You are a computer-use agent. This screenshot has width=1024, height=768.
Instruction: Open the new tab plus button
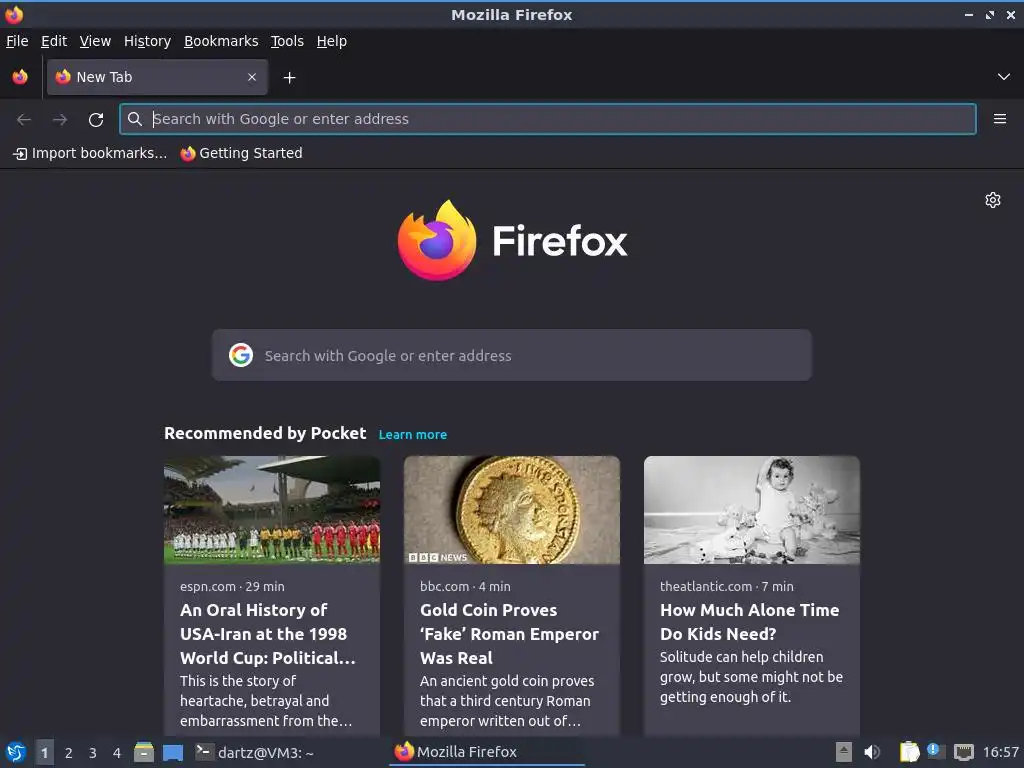(289, 78)
